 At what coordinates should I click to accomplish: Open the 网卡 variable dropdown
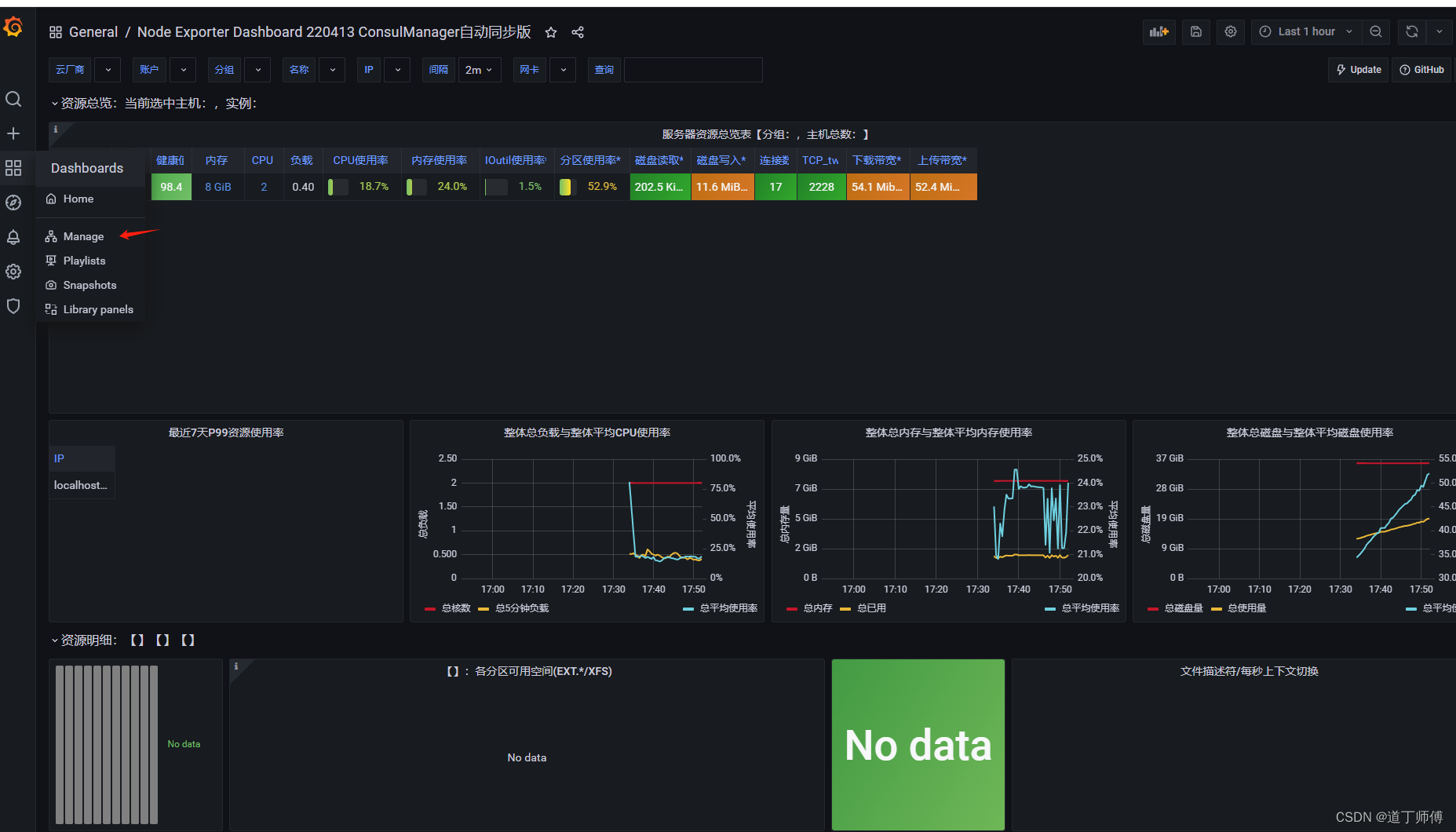click(564, 70)
